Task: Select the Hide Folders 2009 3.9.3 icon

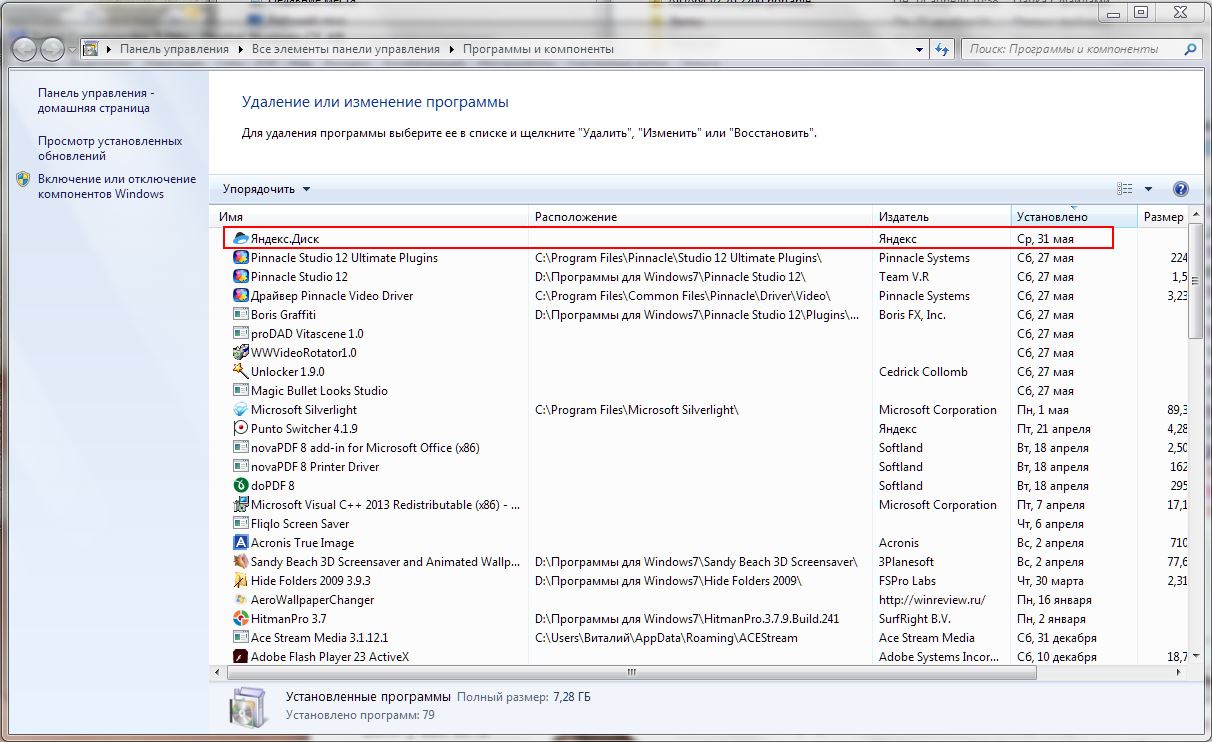Action: click(x=240, y=581)
